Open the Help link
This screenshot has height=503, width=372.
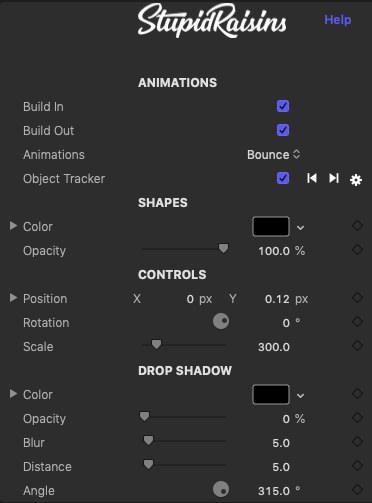click(x=338, y=20)
